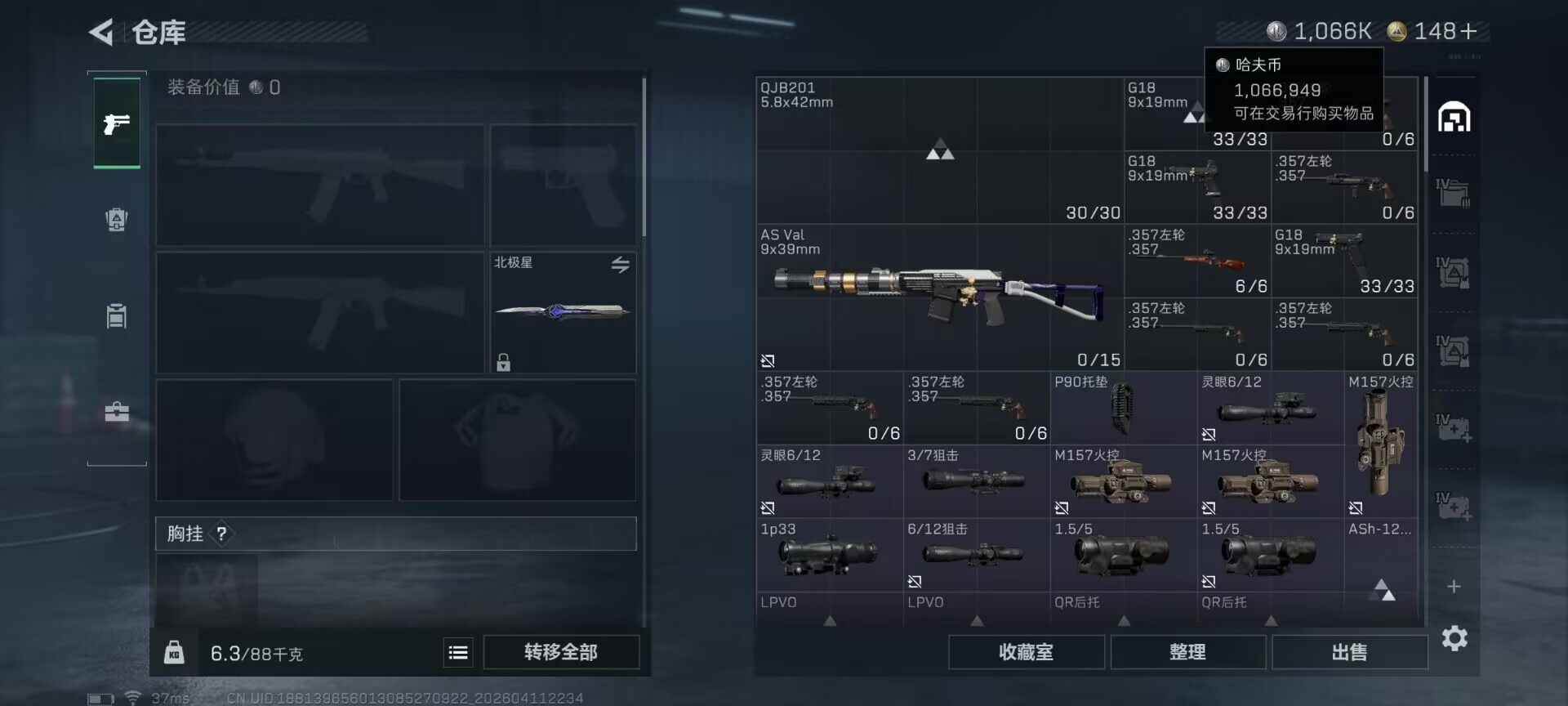The width and height of the screenshot is (1568, 706).
Task: Select the weapons pistol tab in the sidebar
Action: pos(117,123)
